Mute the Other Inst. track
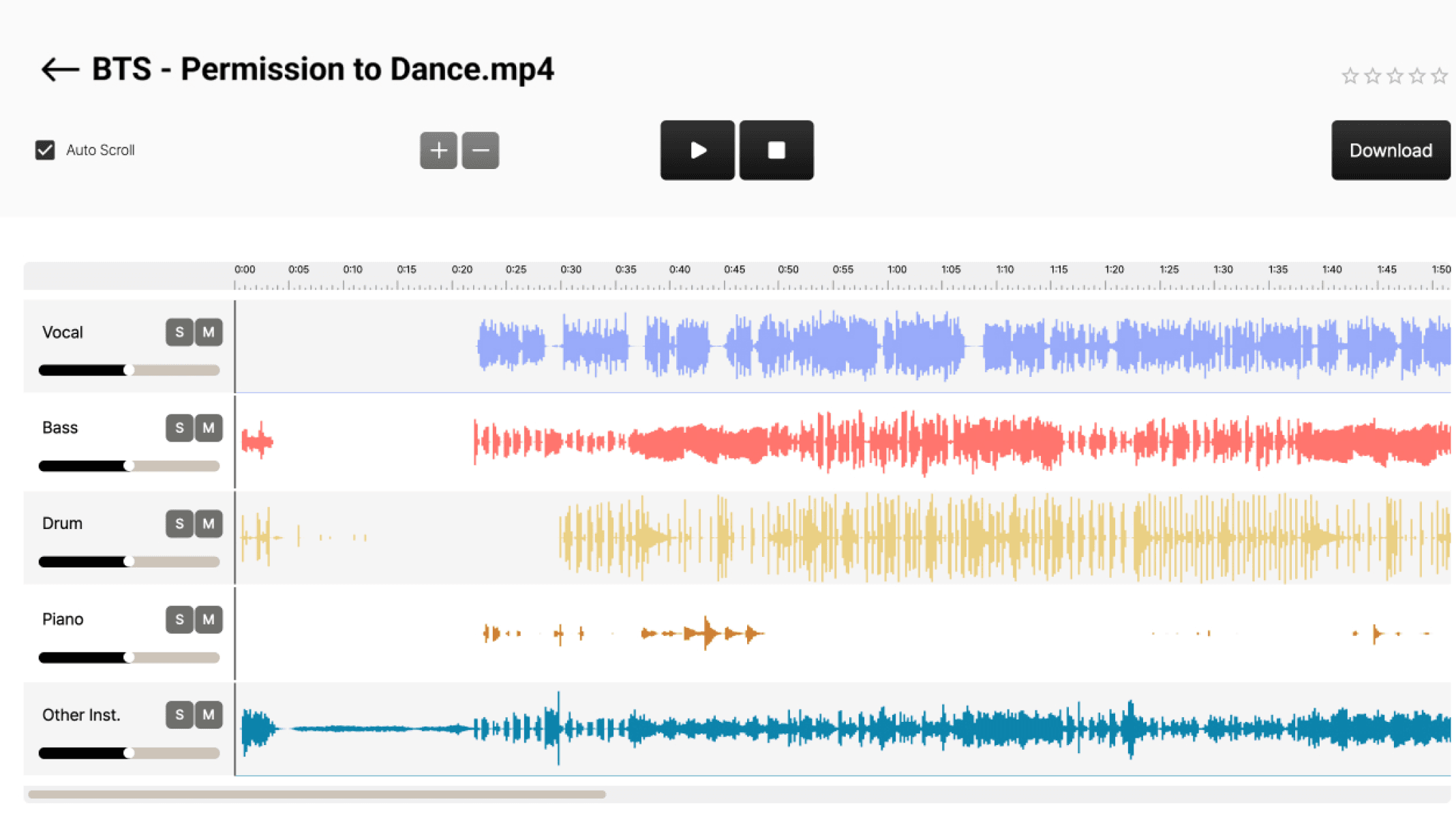 [x=209, y=715]
